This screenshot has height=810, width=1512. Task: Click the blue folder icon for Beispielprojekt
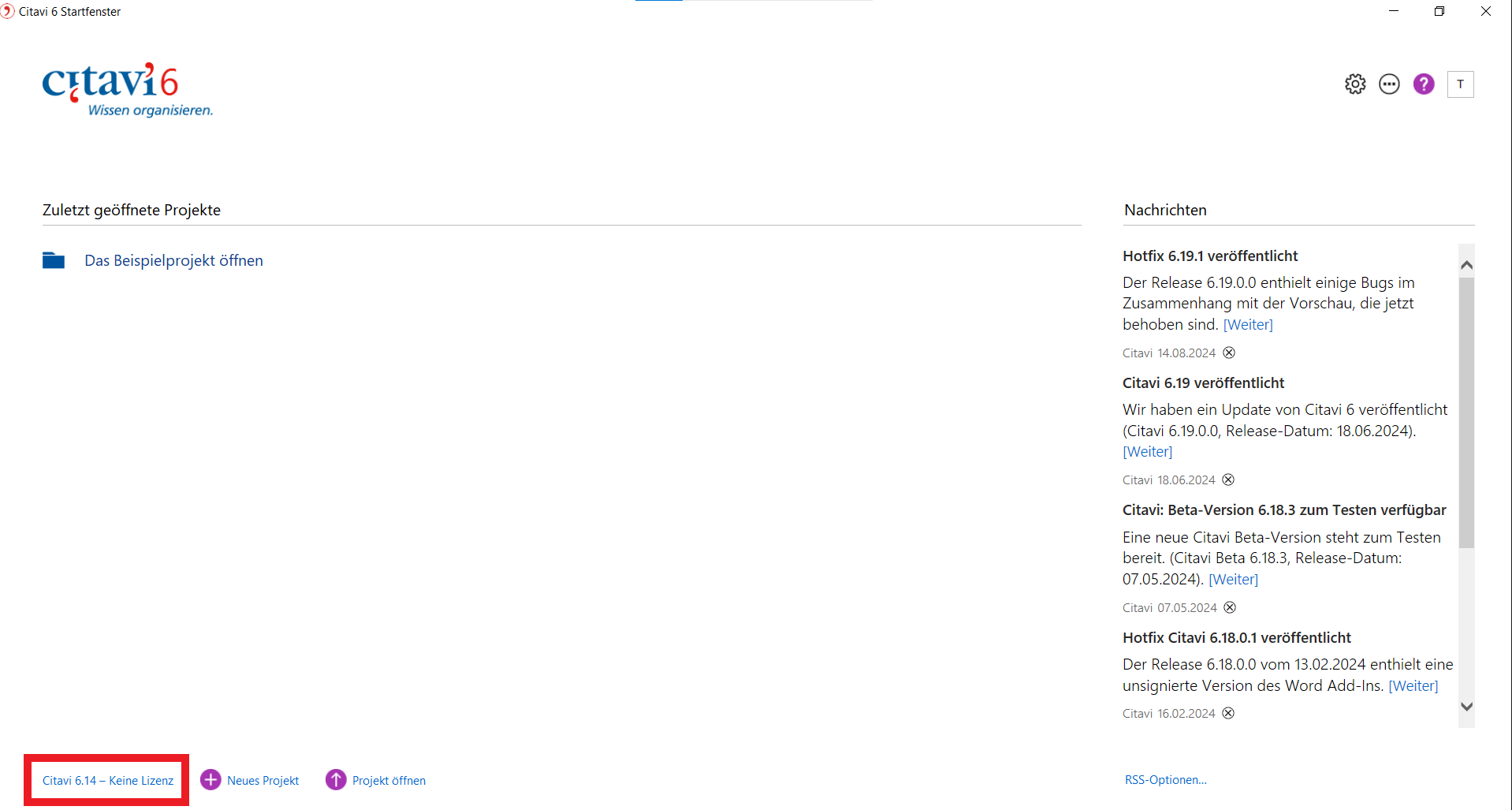click(54, 260)
